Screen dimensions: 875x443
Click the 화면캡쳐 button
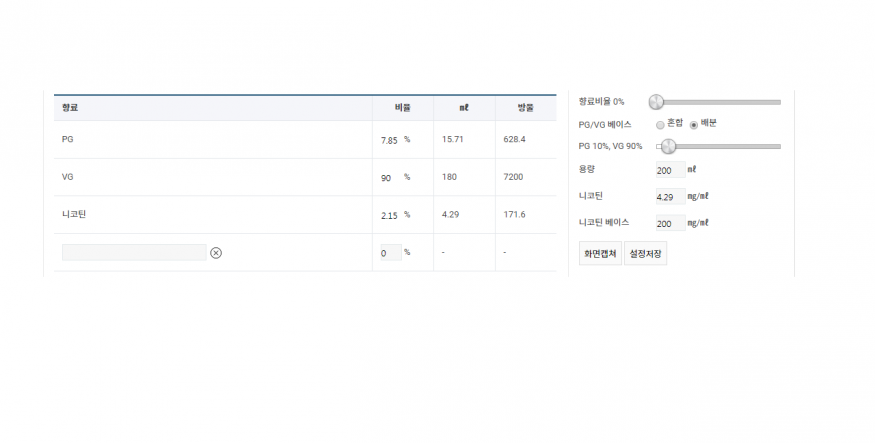(x=600, y=254)
